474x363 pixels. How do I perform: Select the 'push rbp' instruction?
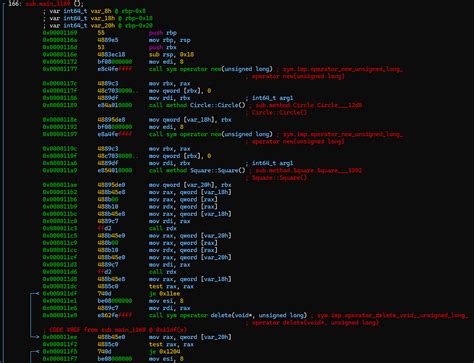pyautogui.click(x=163, y=33)
